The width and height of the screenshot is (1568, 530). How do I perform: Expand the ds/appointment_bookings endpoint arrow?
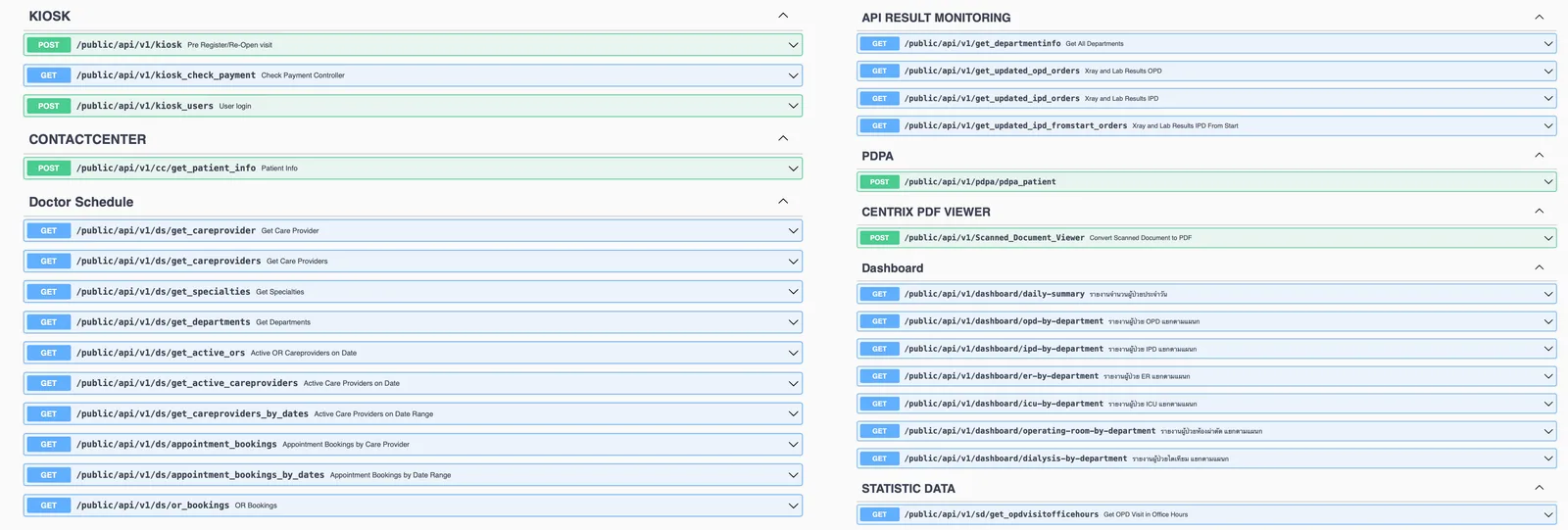pos(793,445)
